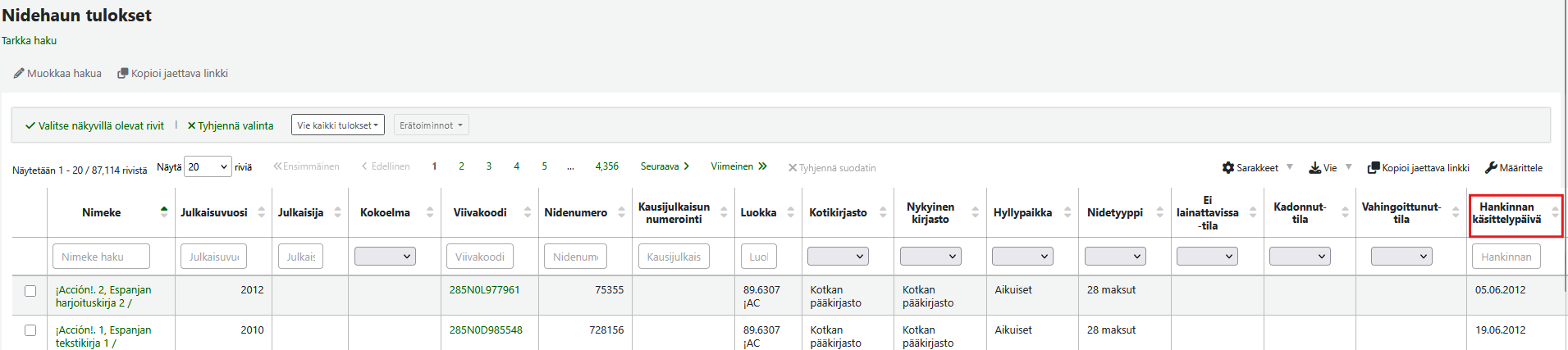Click the Sarakkeet gear icon
This screenshot has height=350, width=1568.
[x=1228, y=167]
